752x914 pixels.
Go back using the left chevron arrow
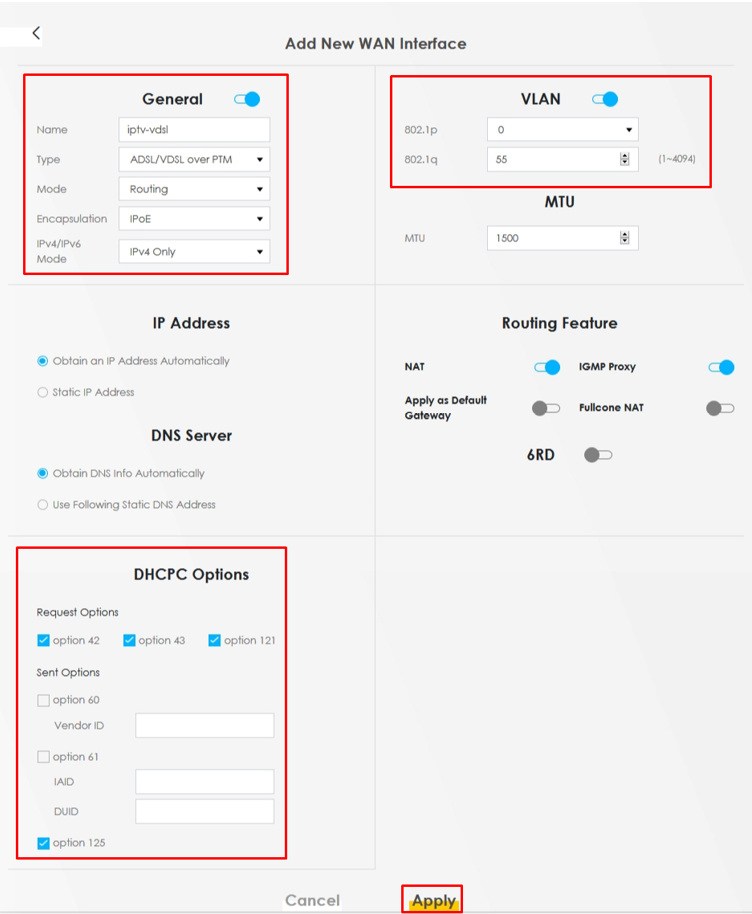36,33
